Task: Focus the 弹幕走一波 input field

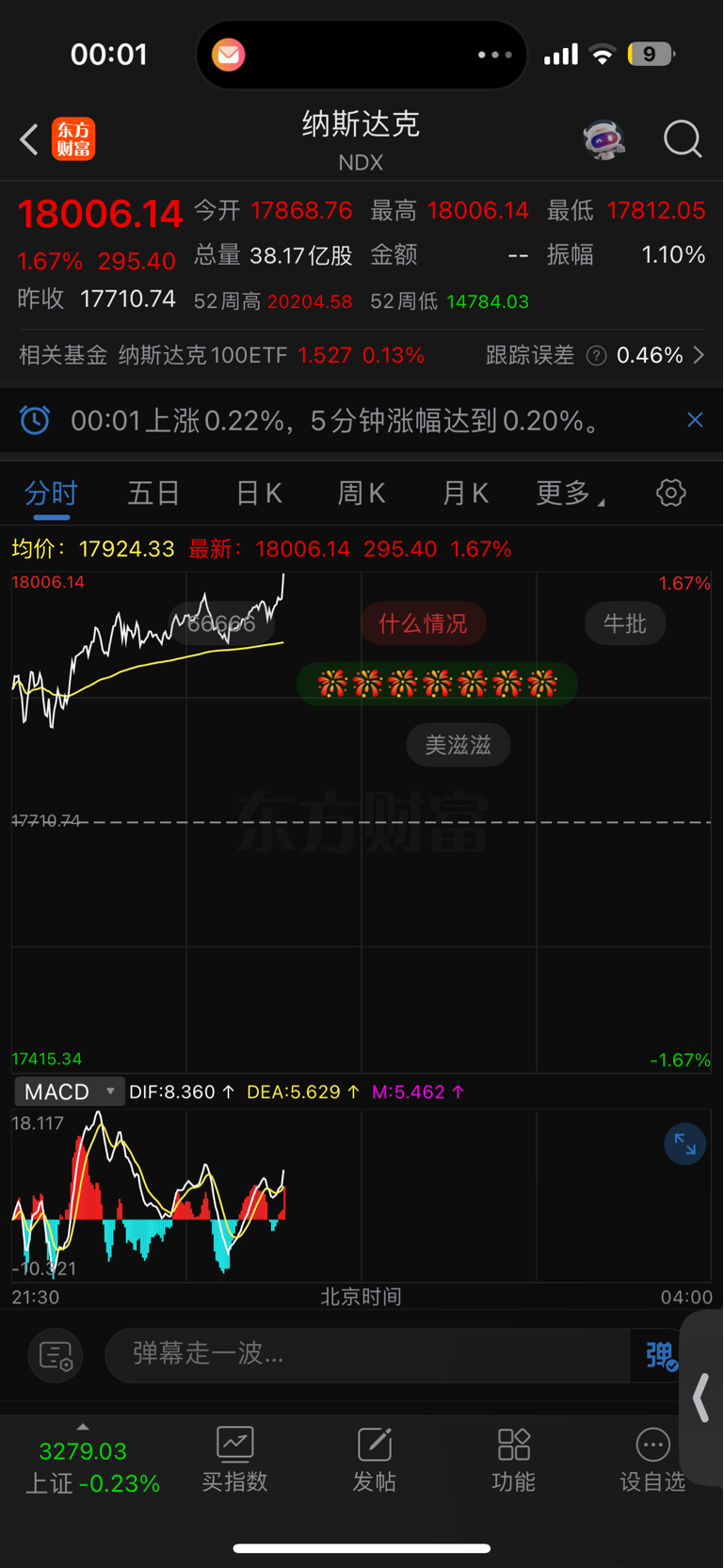Action: pos(367,1355)
